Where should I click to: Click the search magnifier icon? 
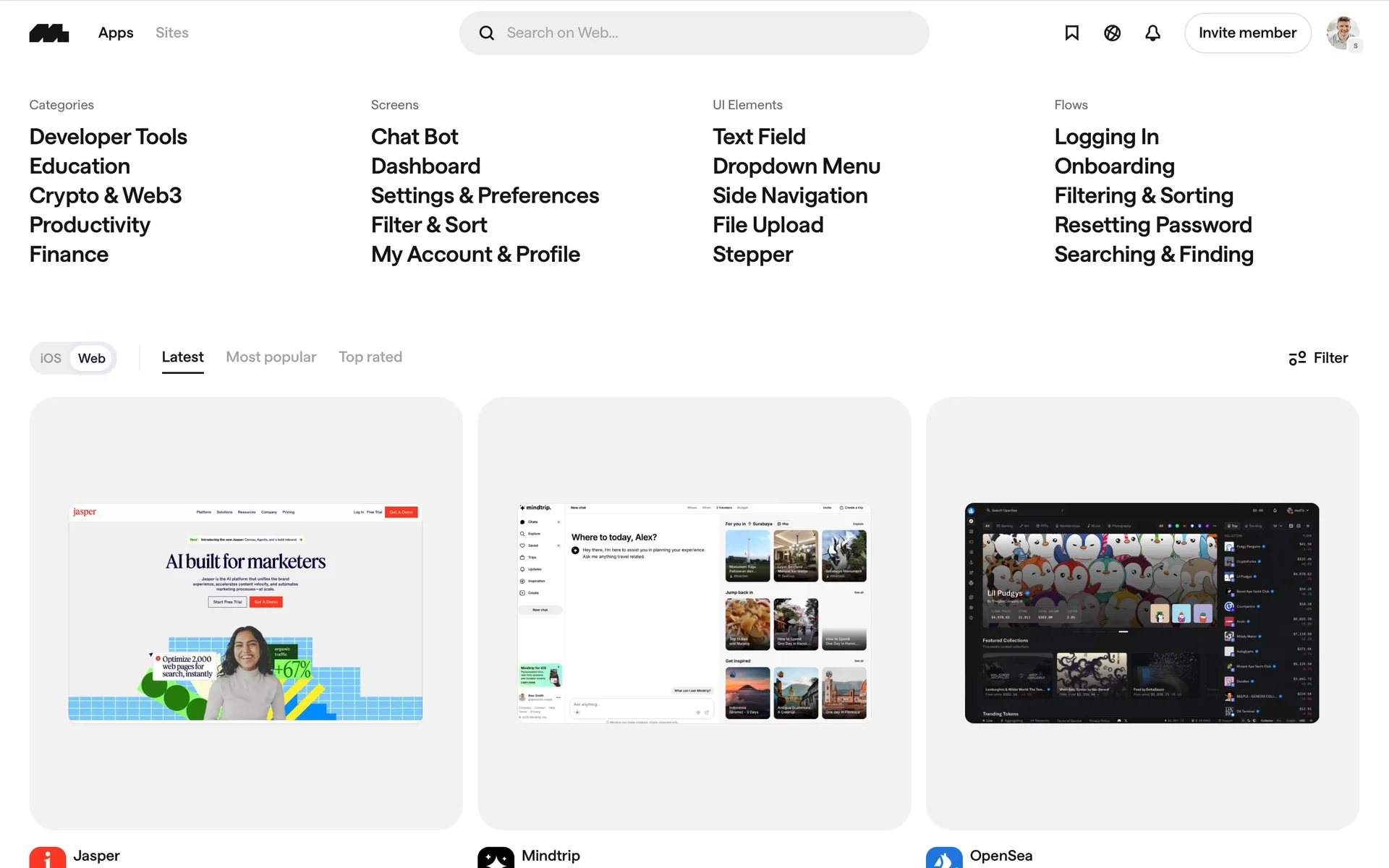tap(487, 33)
